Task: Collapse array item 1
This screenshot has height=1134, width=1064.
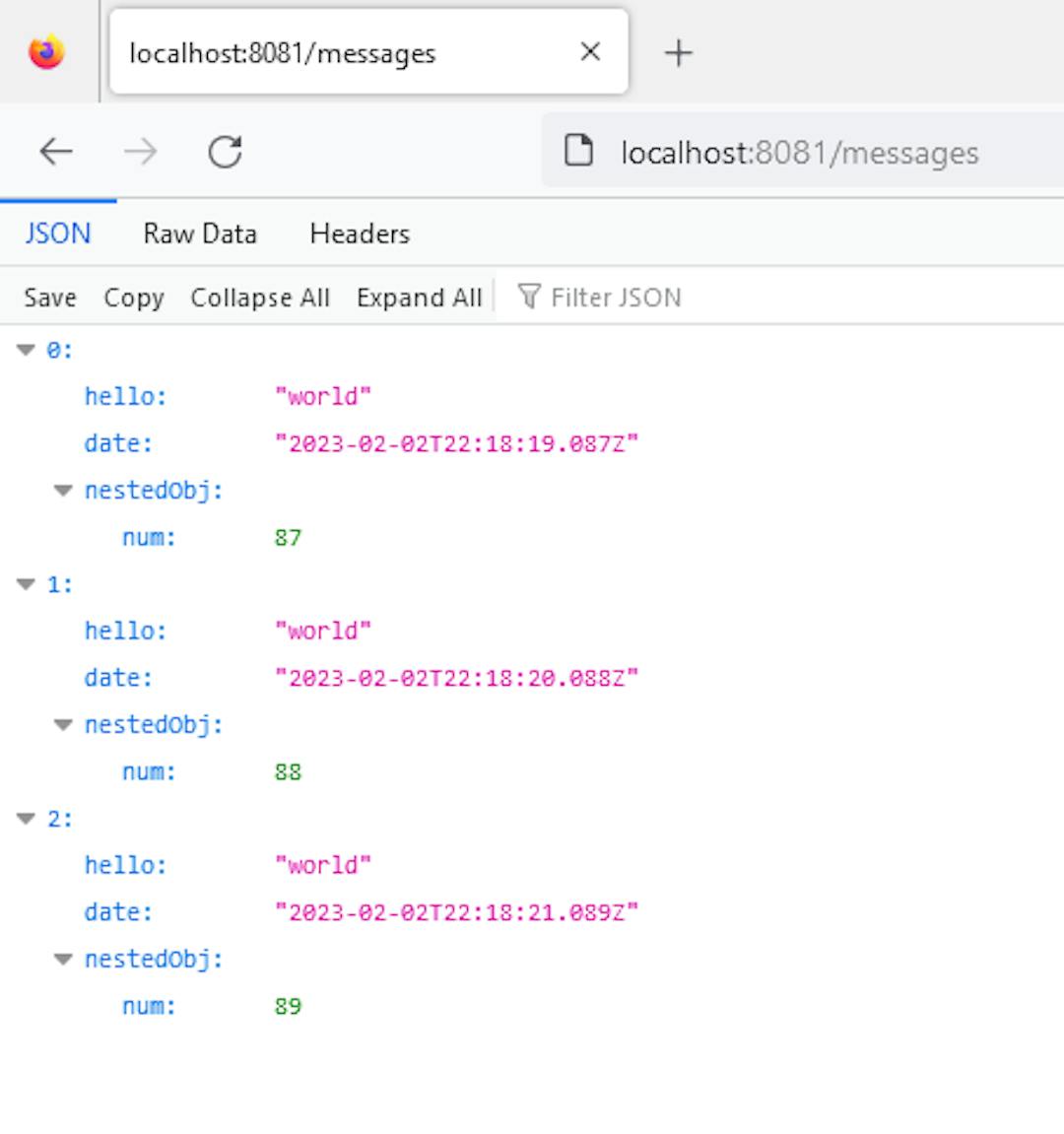Action: click(x=26, y=584)
